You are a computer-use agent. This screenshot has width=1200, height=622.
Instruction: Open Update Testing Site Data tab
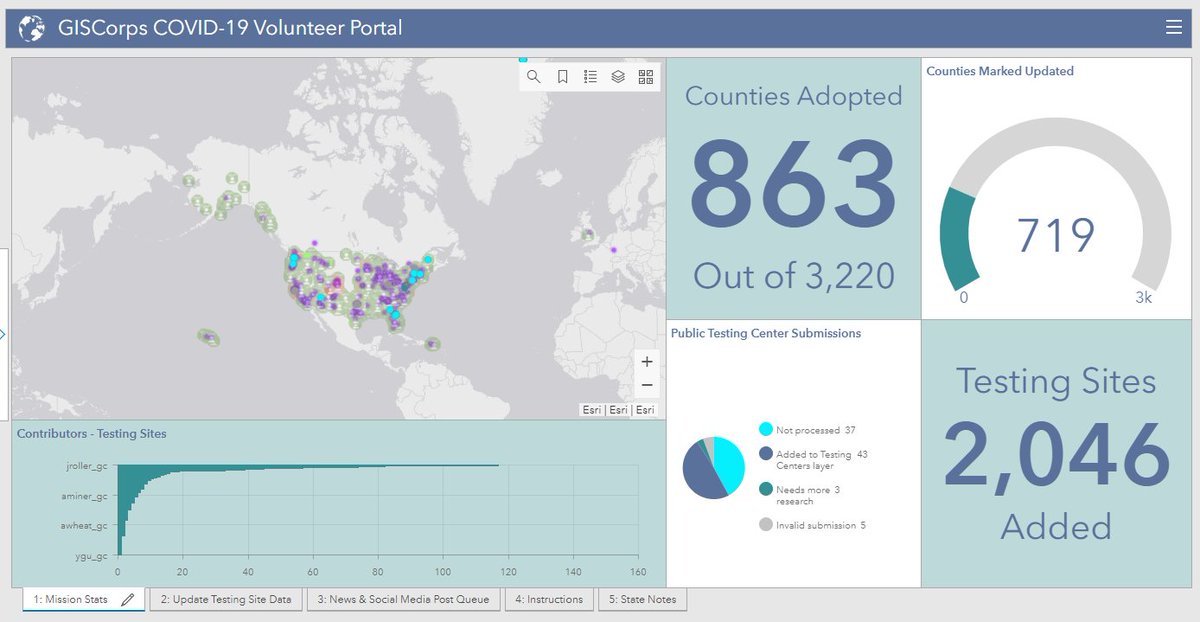227,600
